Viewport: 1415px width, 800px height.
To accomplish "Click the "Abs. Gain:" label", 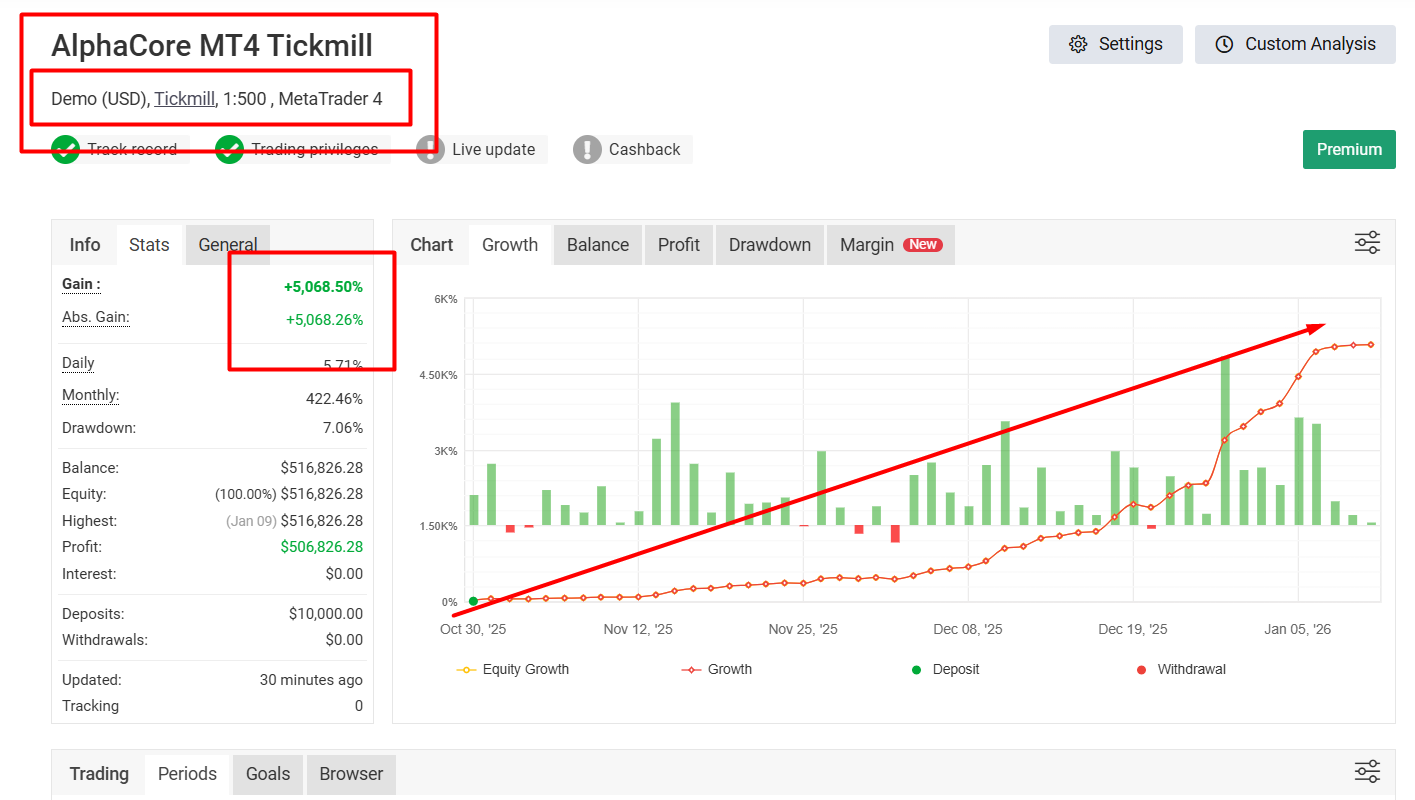I will [96, 317].
